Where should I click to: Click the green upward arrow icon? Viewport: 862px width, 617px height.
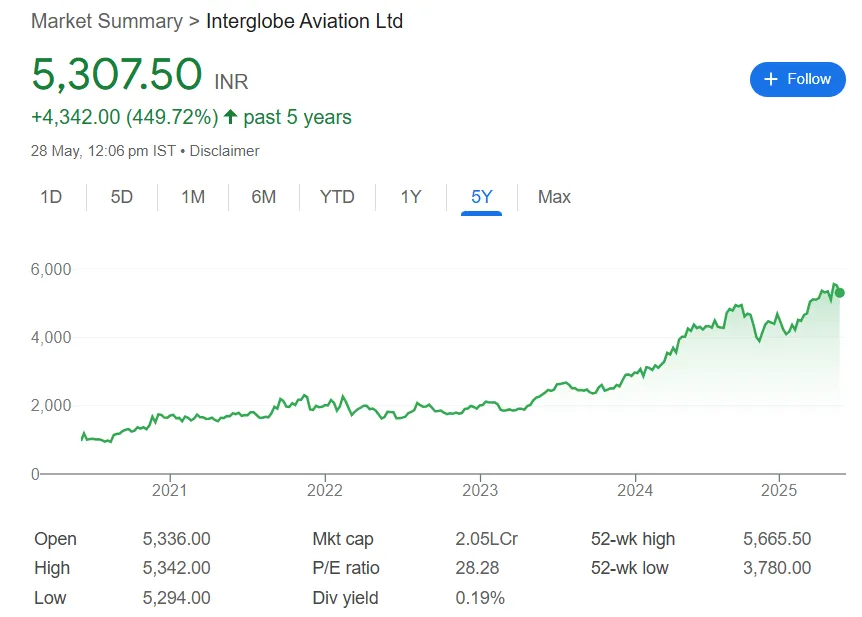click(x=230, y=117)
